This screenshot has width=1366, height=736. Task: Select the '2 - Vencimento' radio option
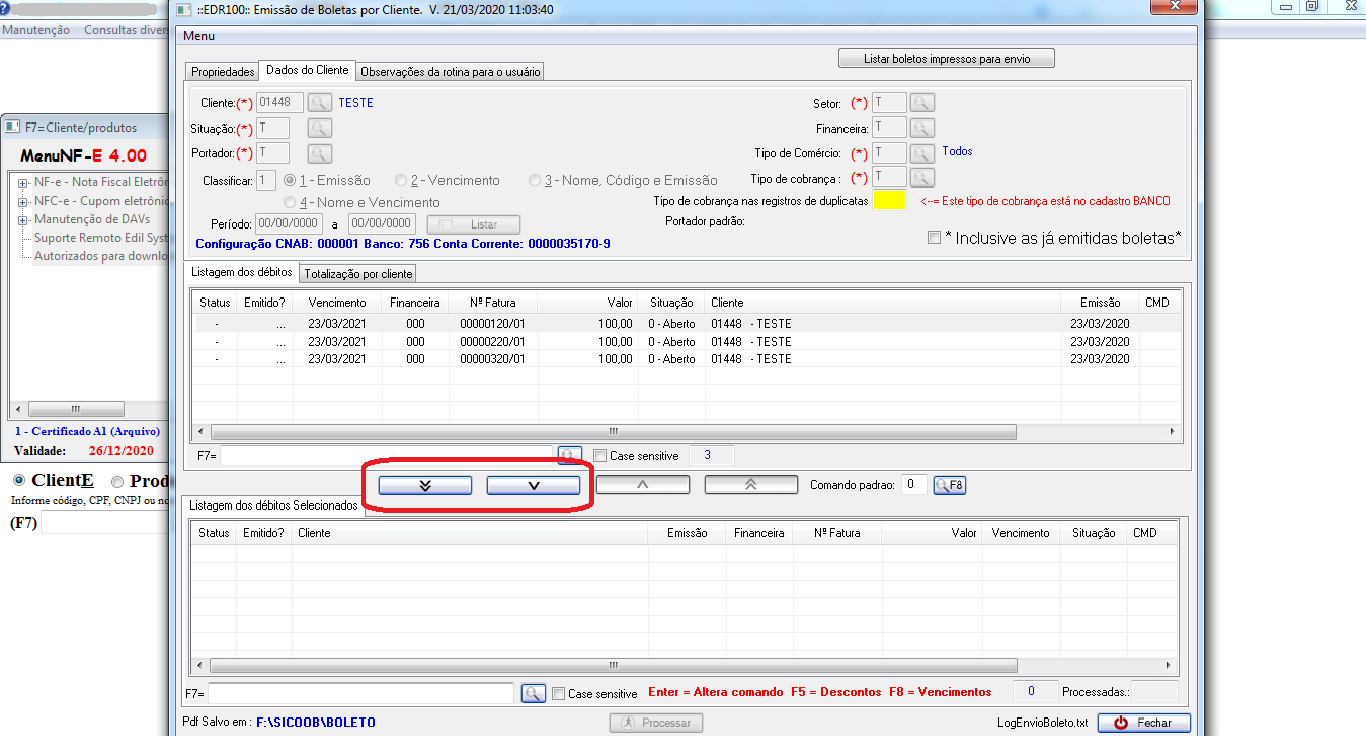[x=401, y=181]
